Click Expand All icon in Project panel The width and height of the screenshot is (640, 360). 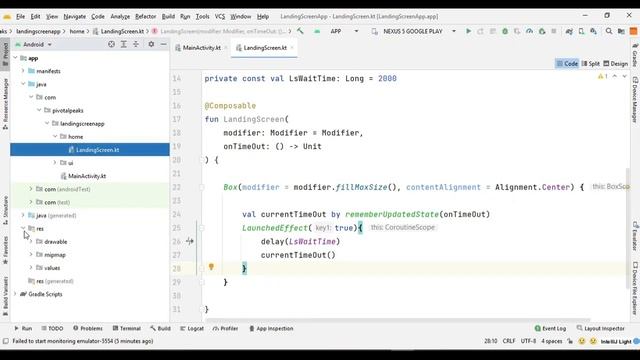click(x=123, y=44)
